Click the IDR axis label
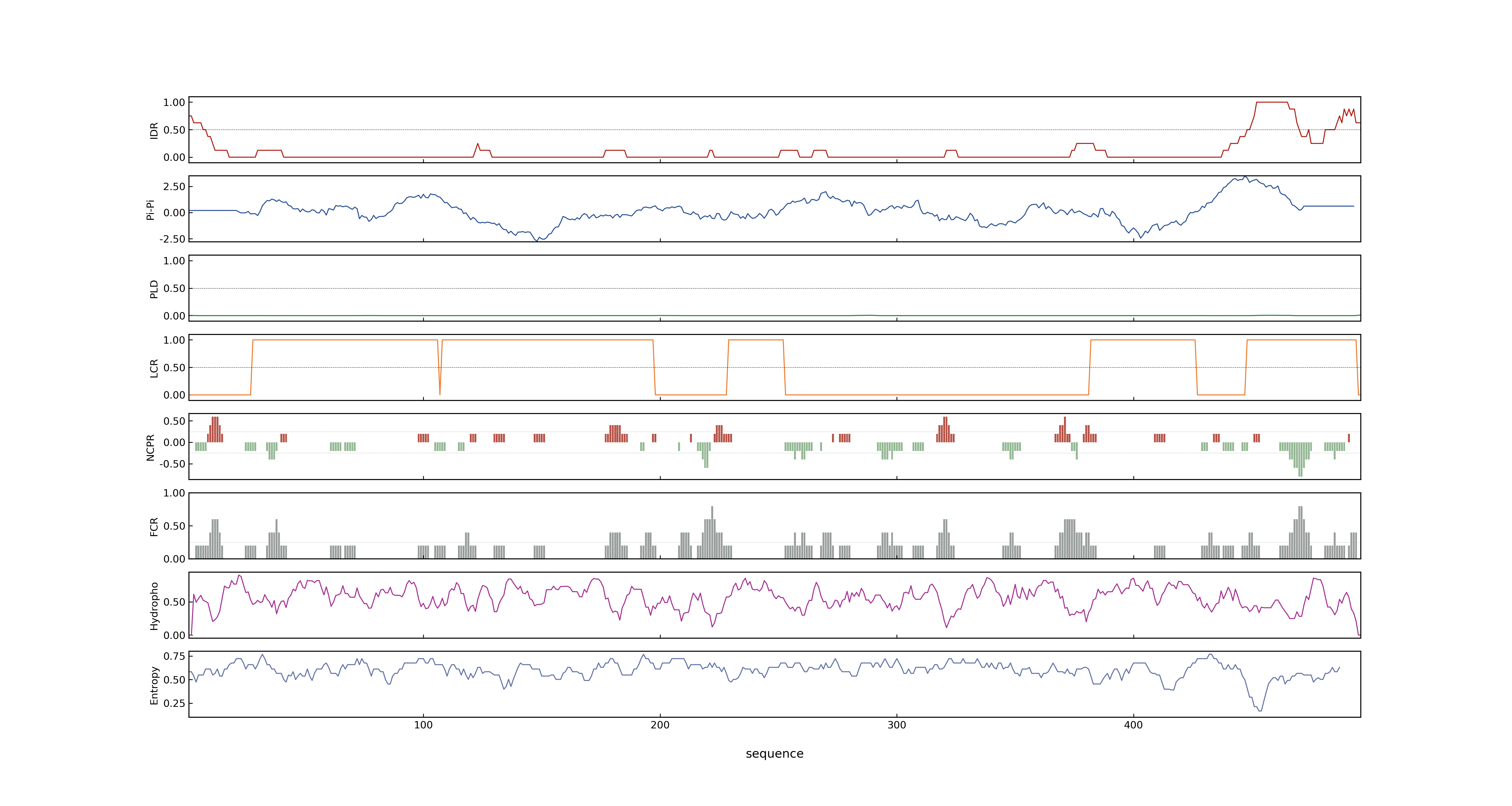Viewport: 1512px width, 806px height. click(x=154, y=130)
